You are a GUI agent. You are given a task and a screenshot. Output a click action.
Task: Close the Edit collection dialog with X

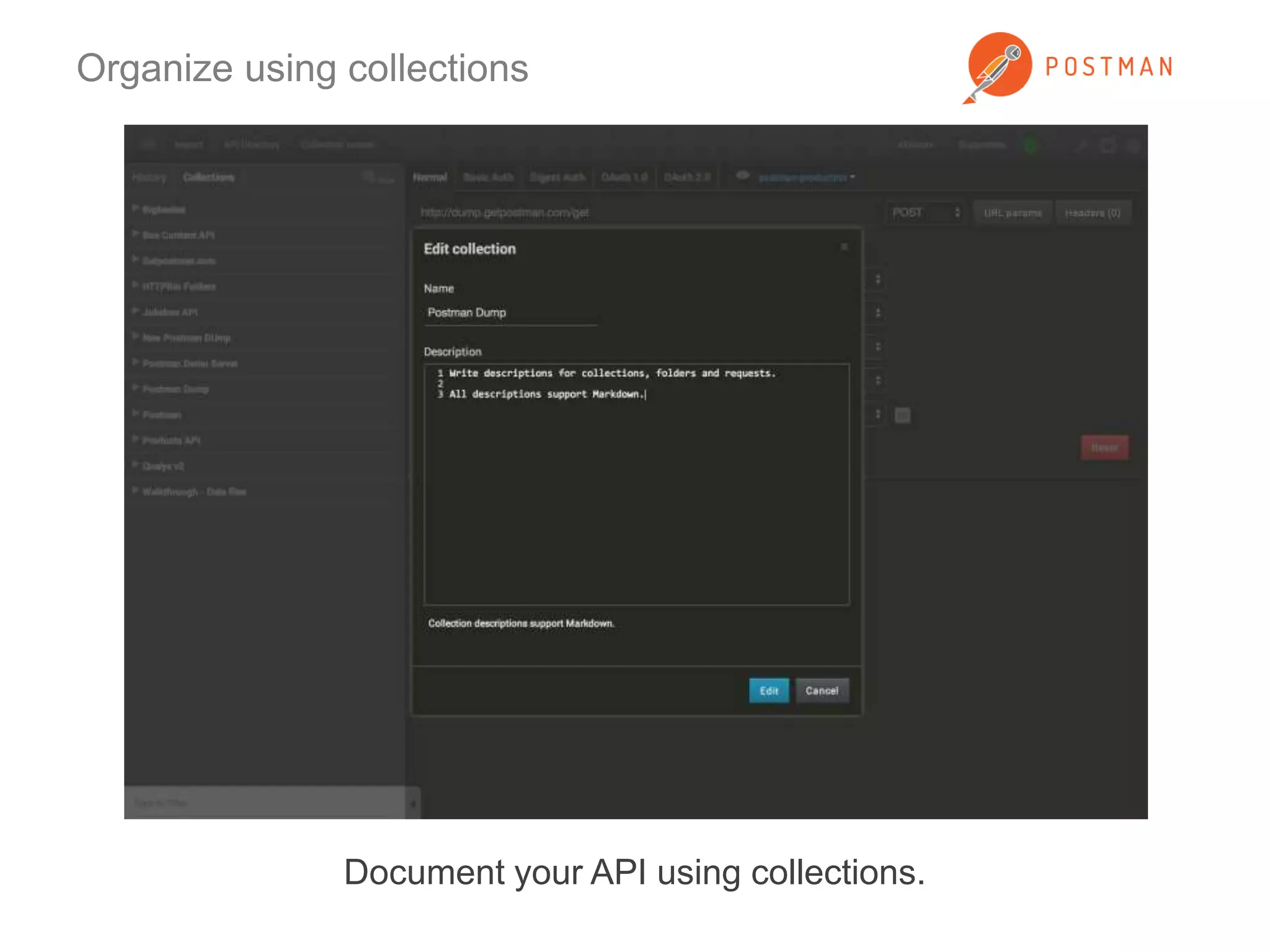844,247
